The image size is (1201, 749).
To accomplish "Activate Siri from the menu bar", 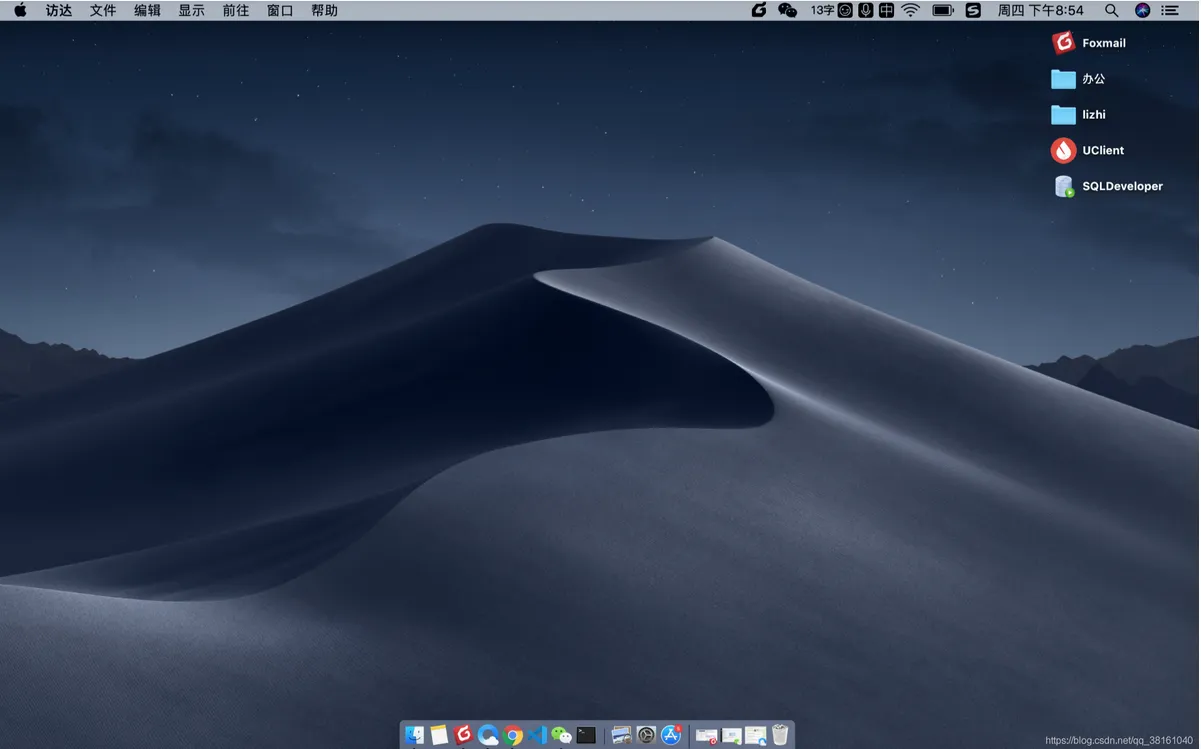I will coord(1142,10).
